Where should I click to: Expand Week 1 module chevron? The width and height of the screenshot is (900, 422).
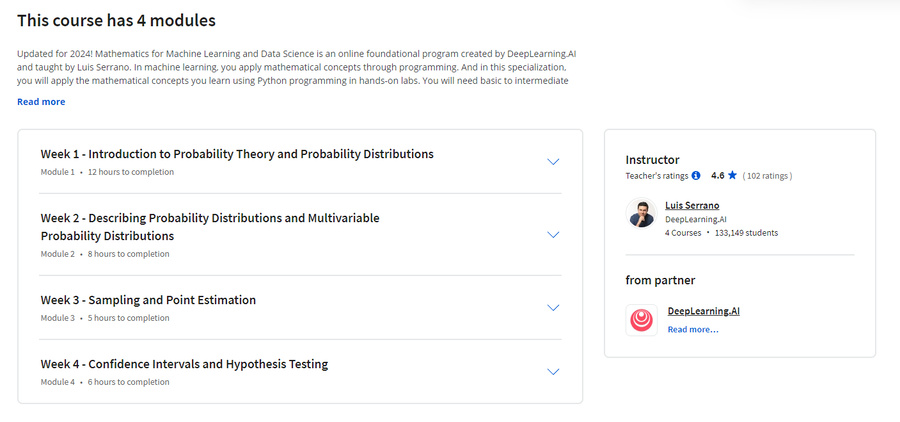pos(553,162)
